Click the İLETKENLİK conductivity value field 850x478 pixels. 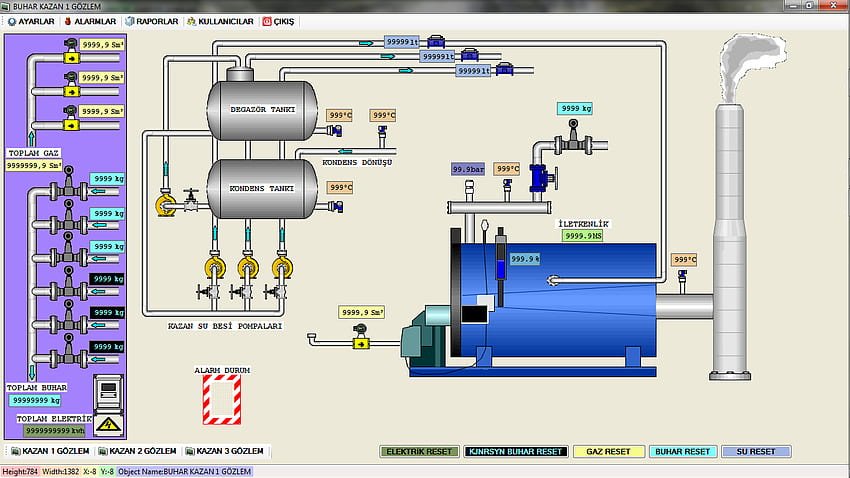[x=583, y=236]
